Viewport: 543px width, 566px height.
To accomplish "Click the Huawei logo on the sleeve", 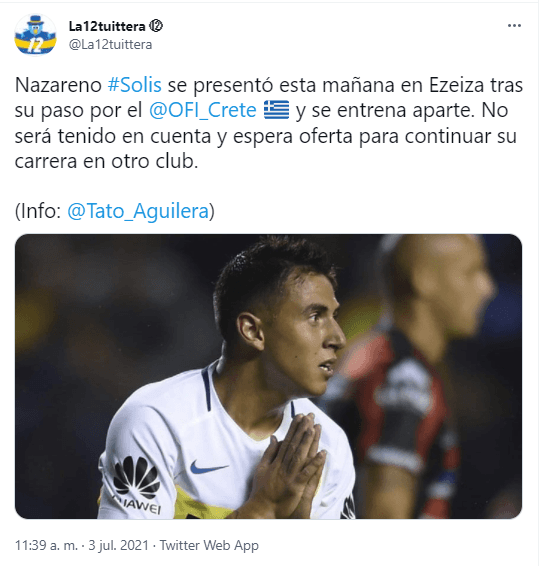I will pos(137,484).
